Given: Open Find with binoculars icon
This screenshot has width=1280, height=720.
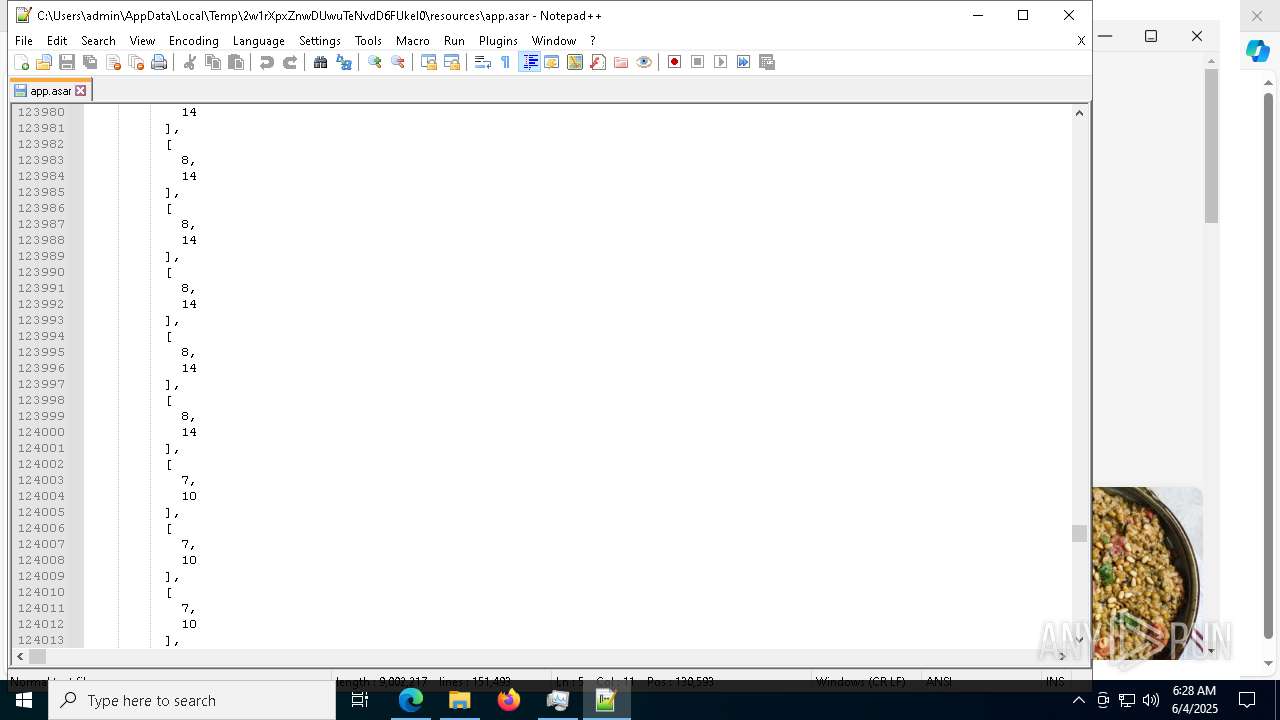Looking at the screenshot, I should click(x=321, y=62).
